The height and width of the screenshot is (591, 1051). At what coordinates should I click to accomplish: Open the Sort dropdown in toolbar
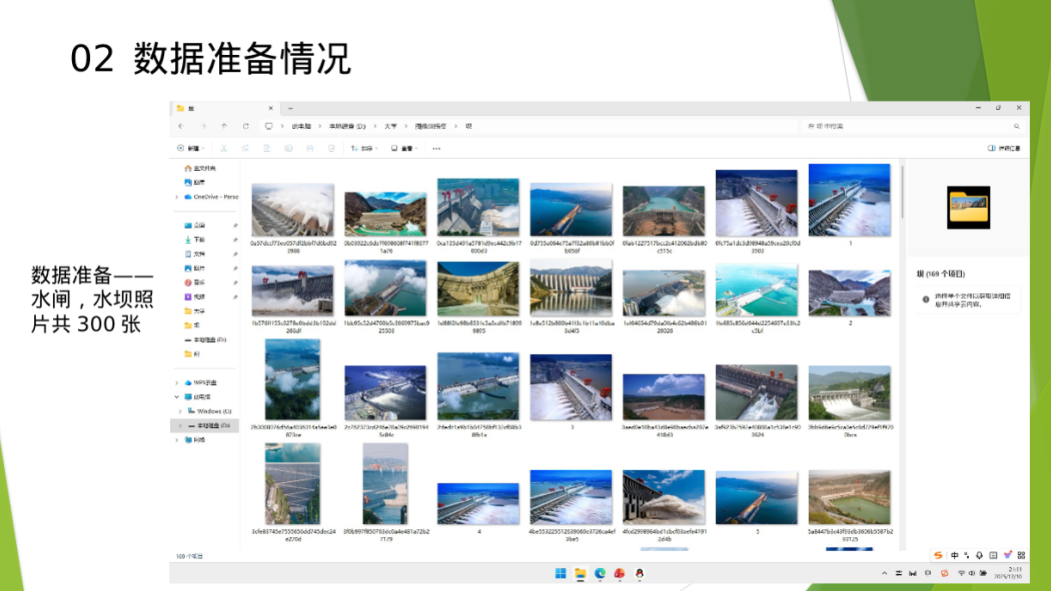pyautogui.click(x=364, y=148)
